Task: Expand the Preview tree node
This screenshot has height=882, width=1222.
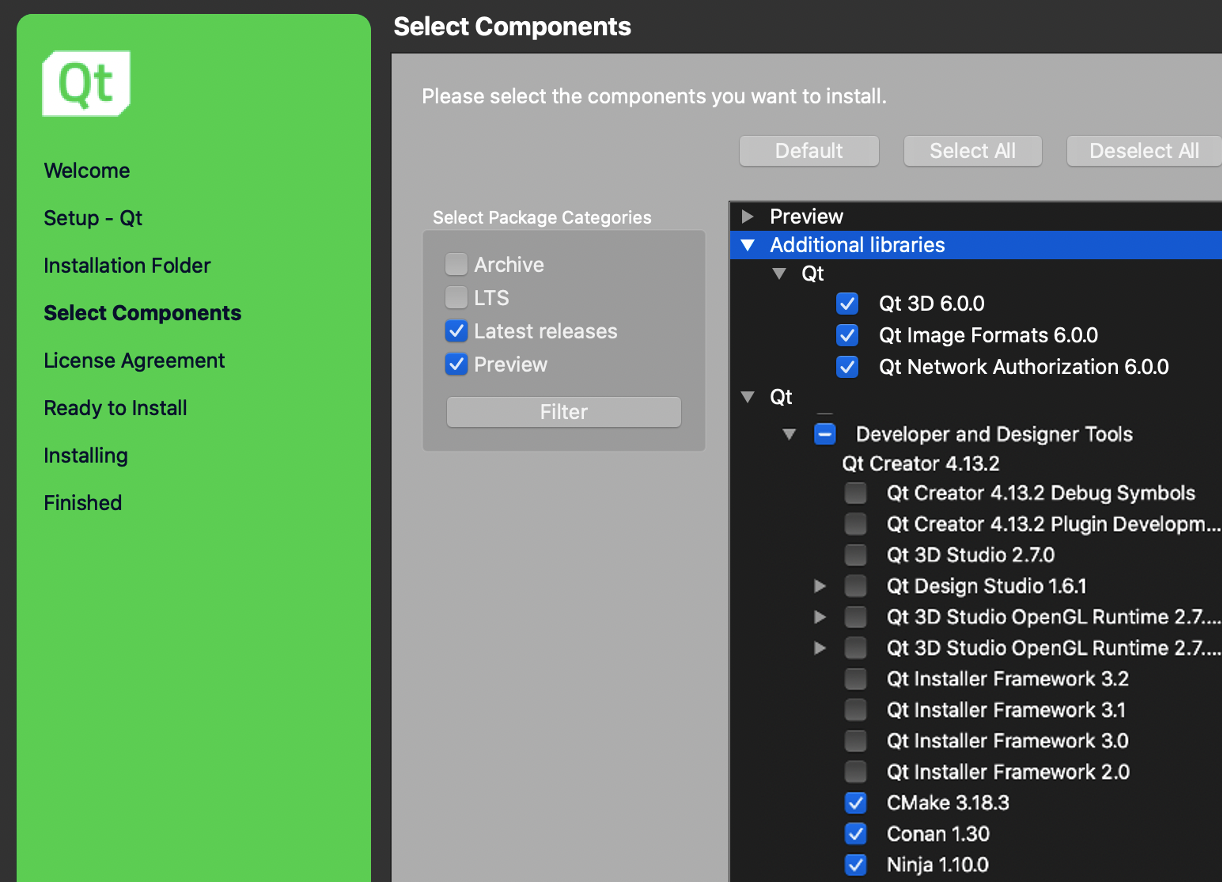Action: click(x=747, y=217)
